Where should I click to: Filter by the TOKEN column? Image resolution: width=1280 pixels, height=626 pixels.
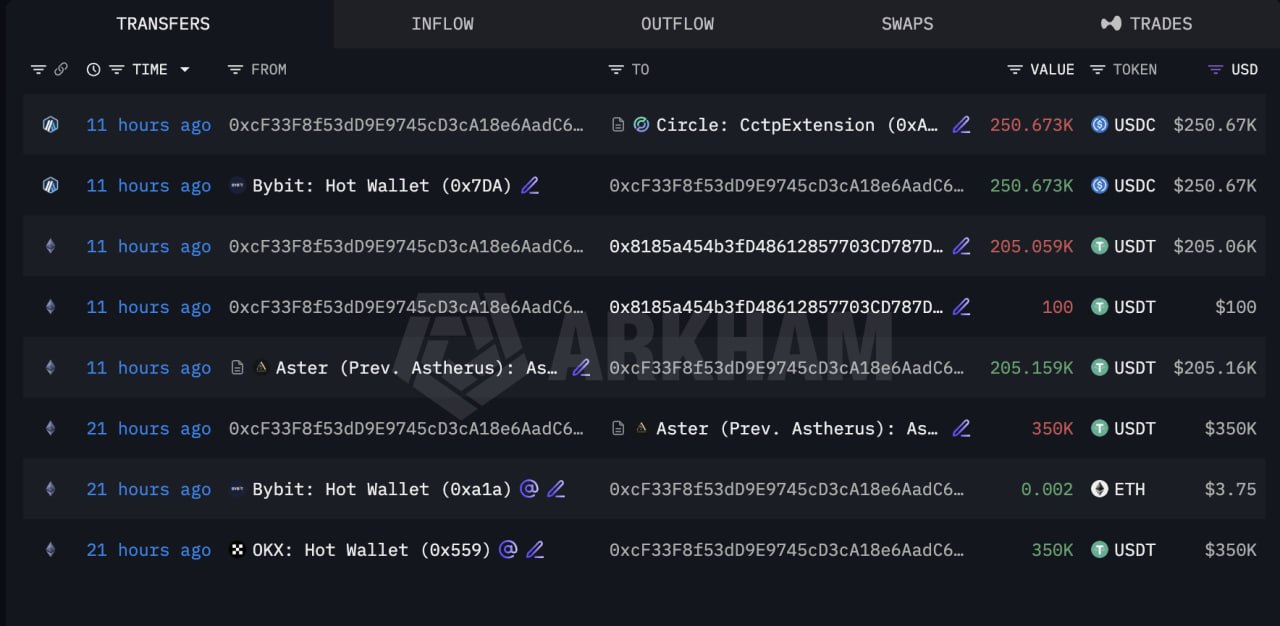(1097, 69)
